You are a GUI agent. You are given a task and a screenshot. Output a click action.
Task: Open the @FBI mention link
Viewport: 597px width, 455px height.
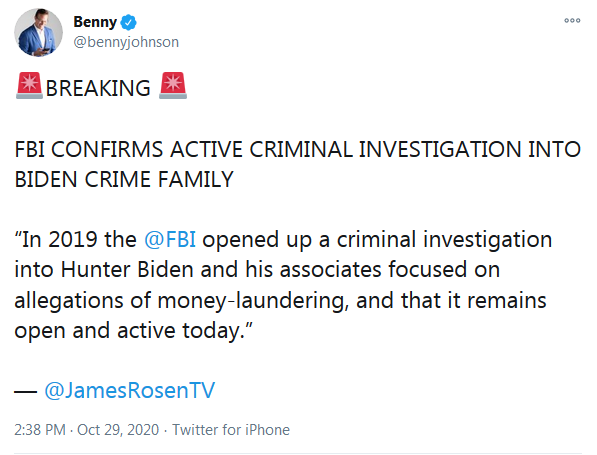[170, 239]
